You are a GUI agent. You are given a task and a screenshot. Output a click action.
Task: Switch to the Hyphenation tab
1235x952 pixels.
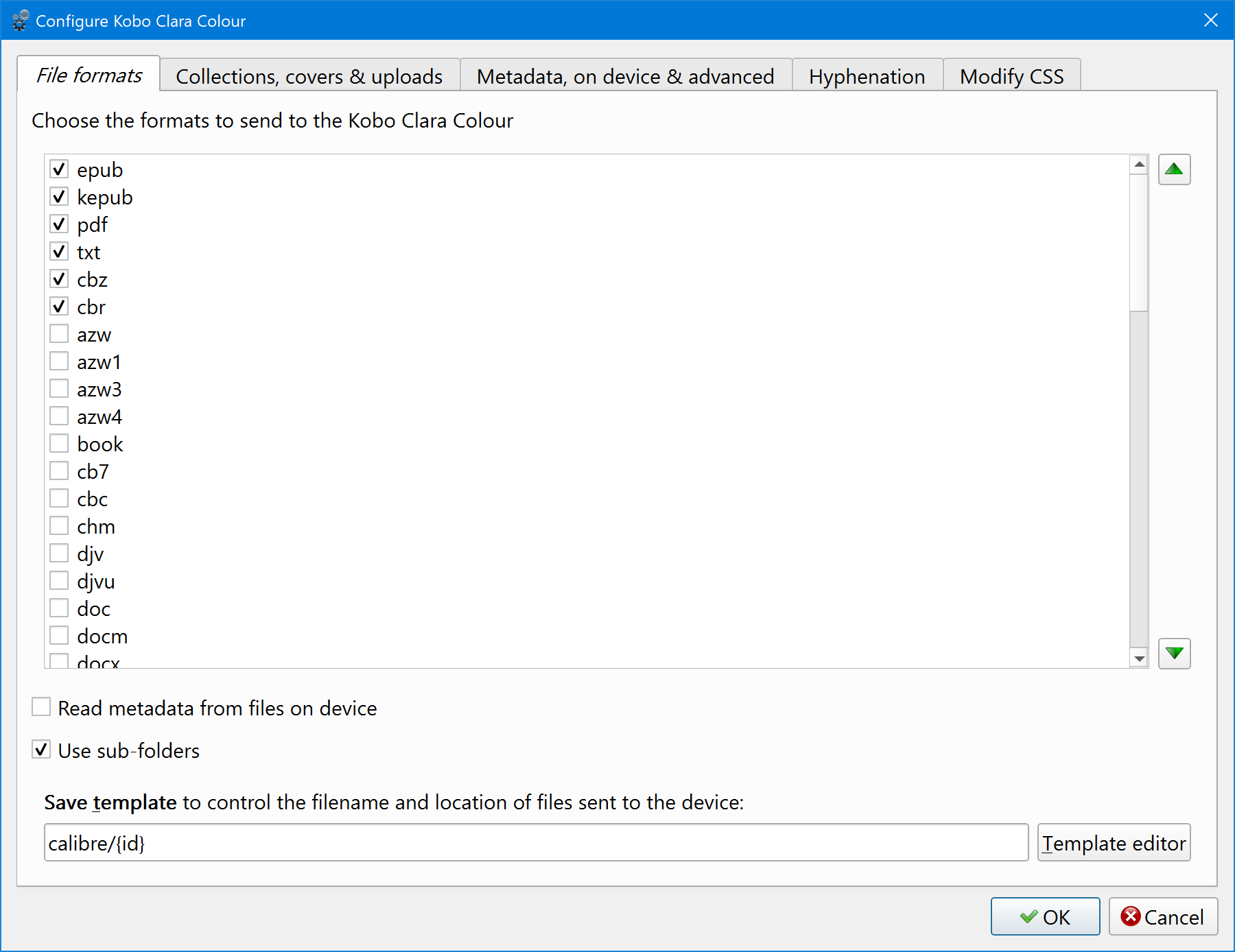pyautogui.click(x=867, y=76)
